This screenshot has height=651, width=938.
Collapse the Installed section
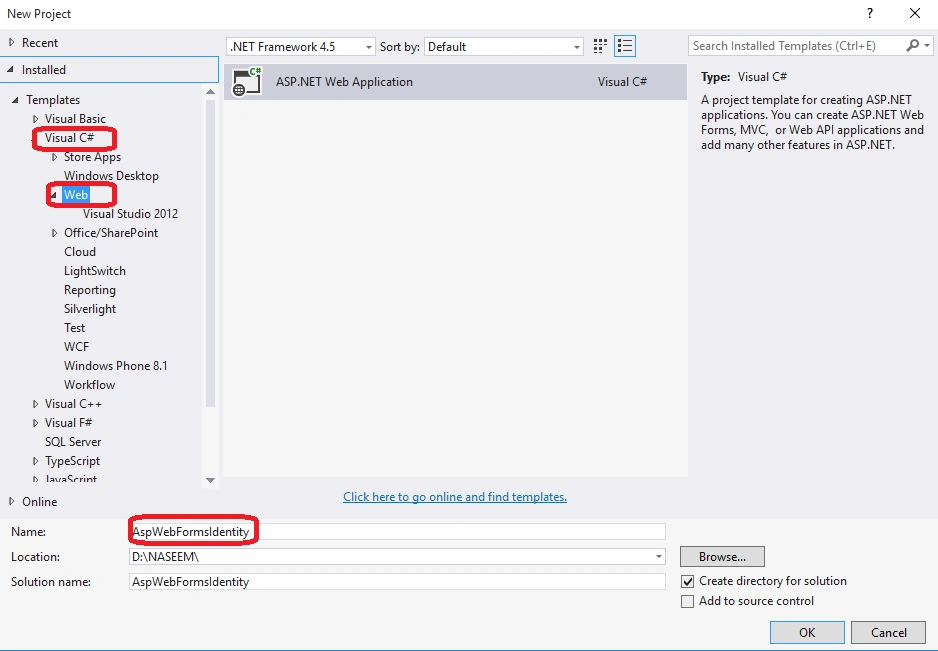[10, 69]
